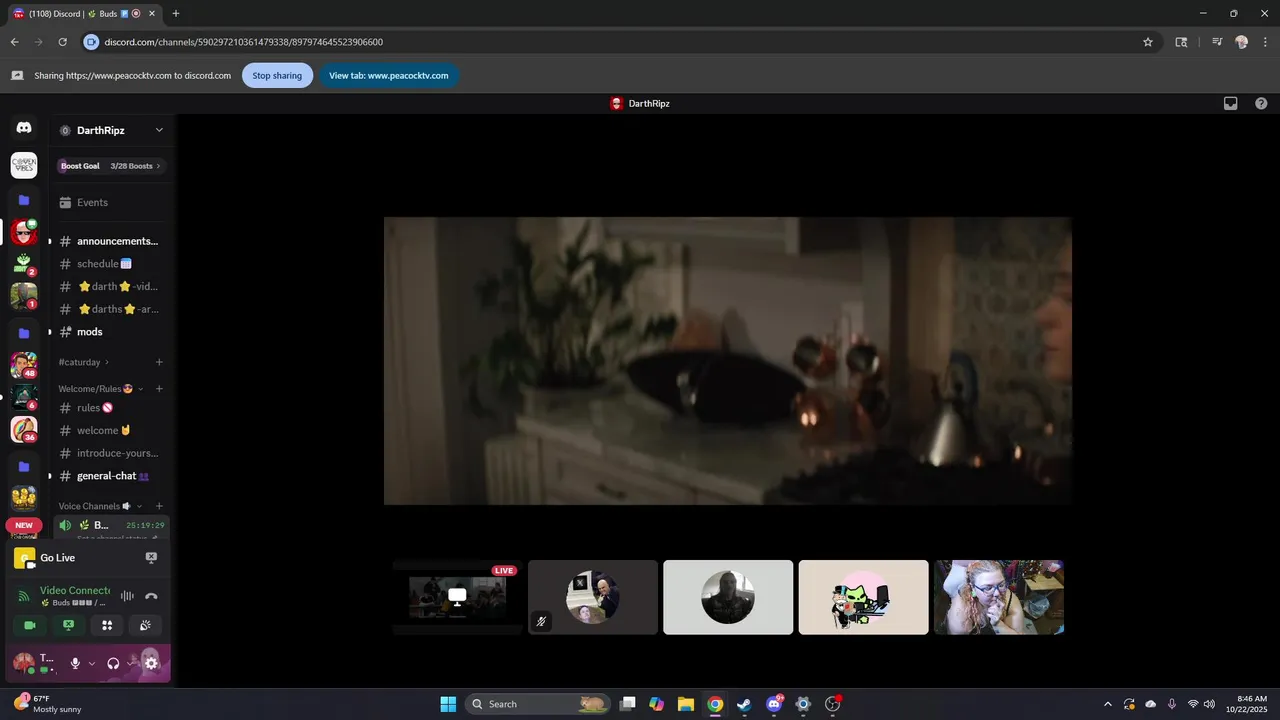This screenshot has height=720, width=1280.
Task: Deafen using the headphones icon
Action: click(113, 663)
